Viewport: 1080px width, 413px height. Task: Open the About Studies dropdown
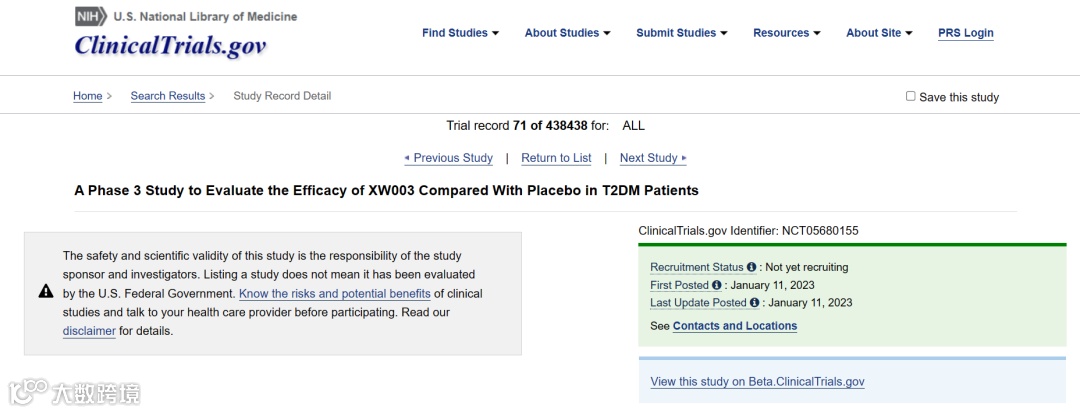(x=568, y=33)
